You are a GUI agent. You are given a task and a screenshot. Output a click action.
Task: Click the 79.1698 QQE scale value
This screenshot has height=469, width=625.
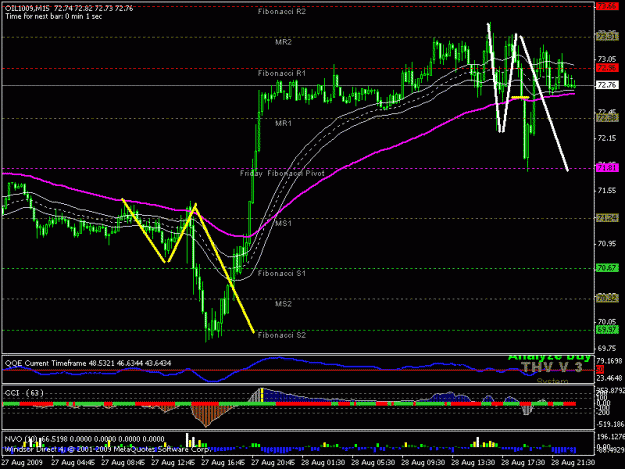click(x=610, y=361)
